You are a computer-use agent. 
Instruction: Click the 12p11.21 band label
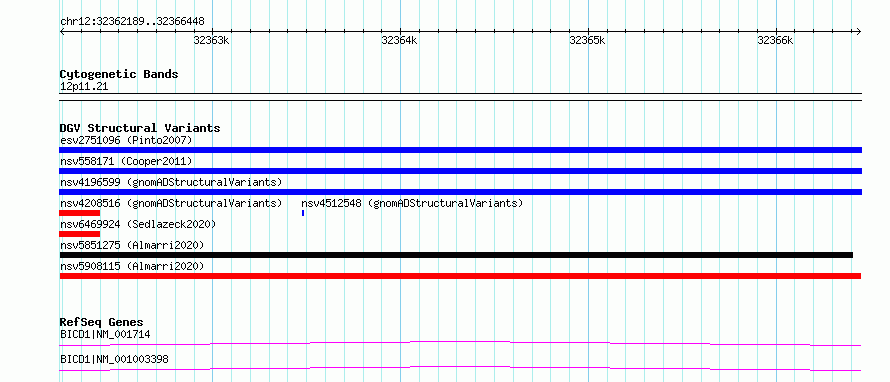click(x=84, y=86)
